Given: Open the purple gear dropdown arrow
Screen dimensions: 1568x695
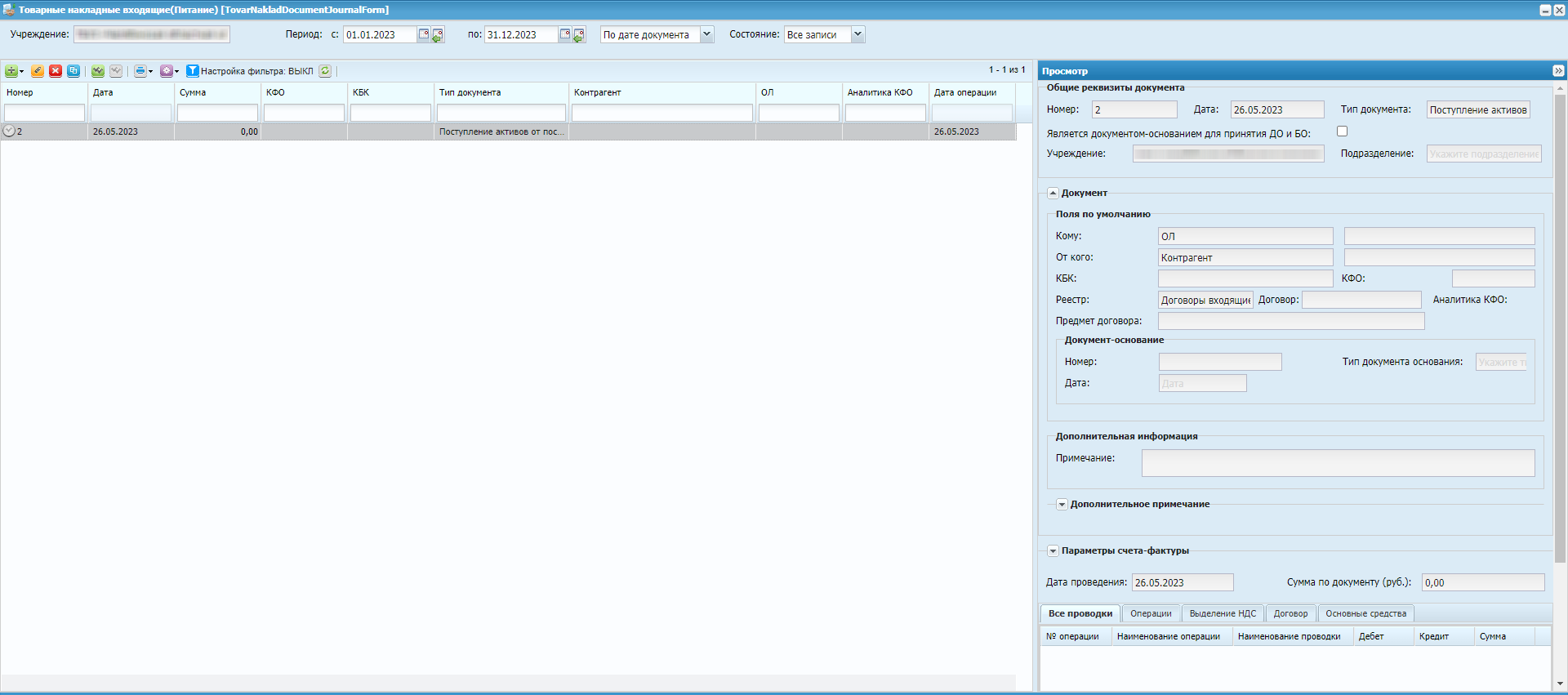Looking at the screenshot, I should click(176, 72).
